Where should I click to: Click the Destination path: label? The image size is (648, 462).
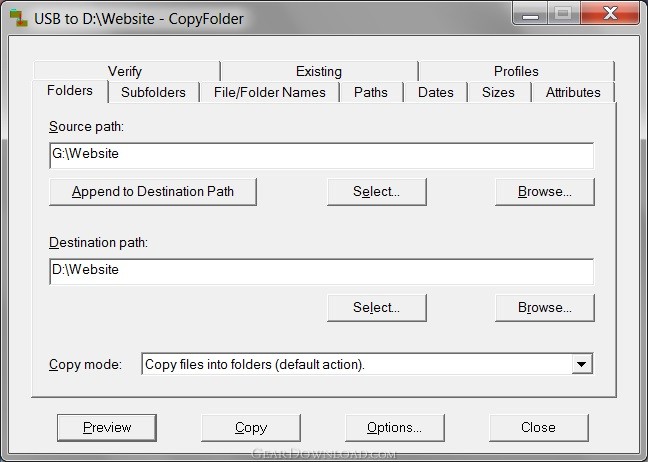(x=98, y=242)
